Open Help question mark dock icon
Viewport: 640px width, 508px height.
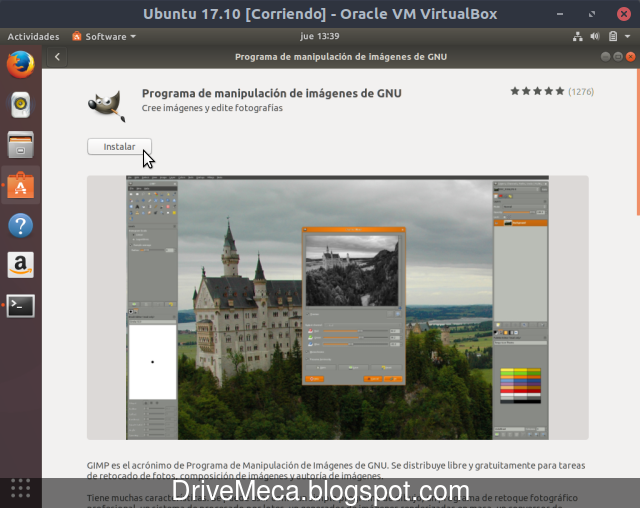pos(20,225)
